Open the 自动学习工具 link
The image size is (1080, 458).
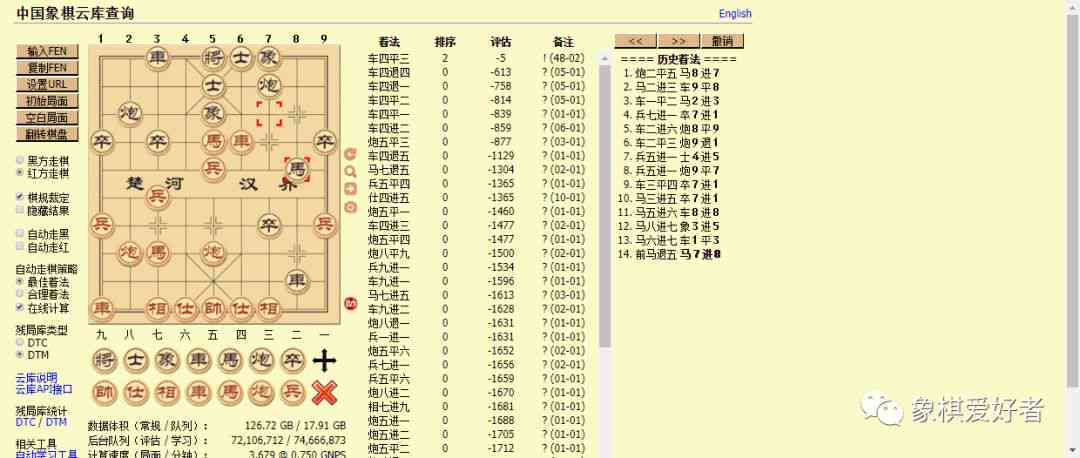point(47,454)
